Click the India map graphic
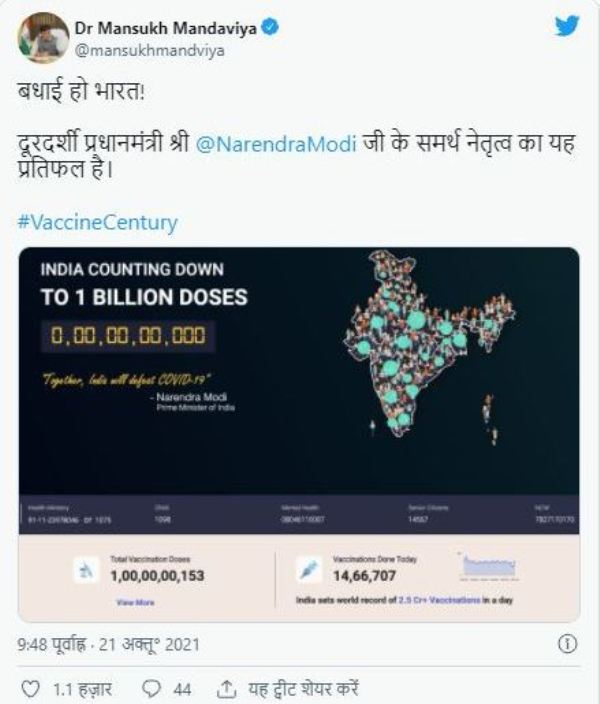This screenshot has height=704, width=600. click(x=422, y=340)
